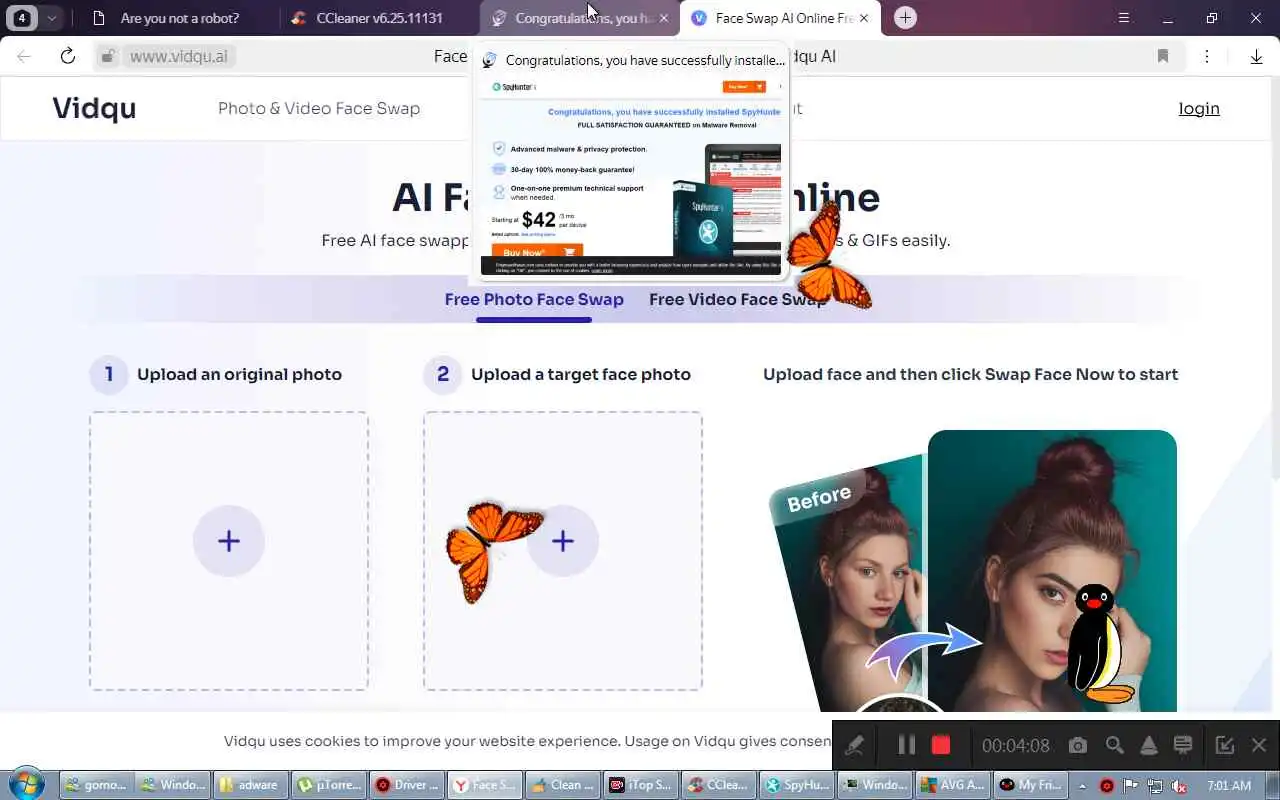Open the Driver taskbar item

(407, 785)
